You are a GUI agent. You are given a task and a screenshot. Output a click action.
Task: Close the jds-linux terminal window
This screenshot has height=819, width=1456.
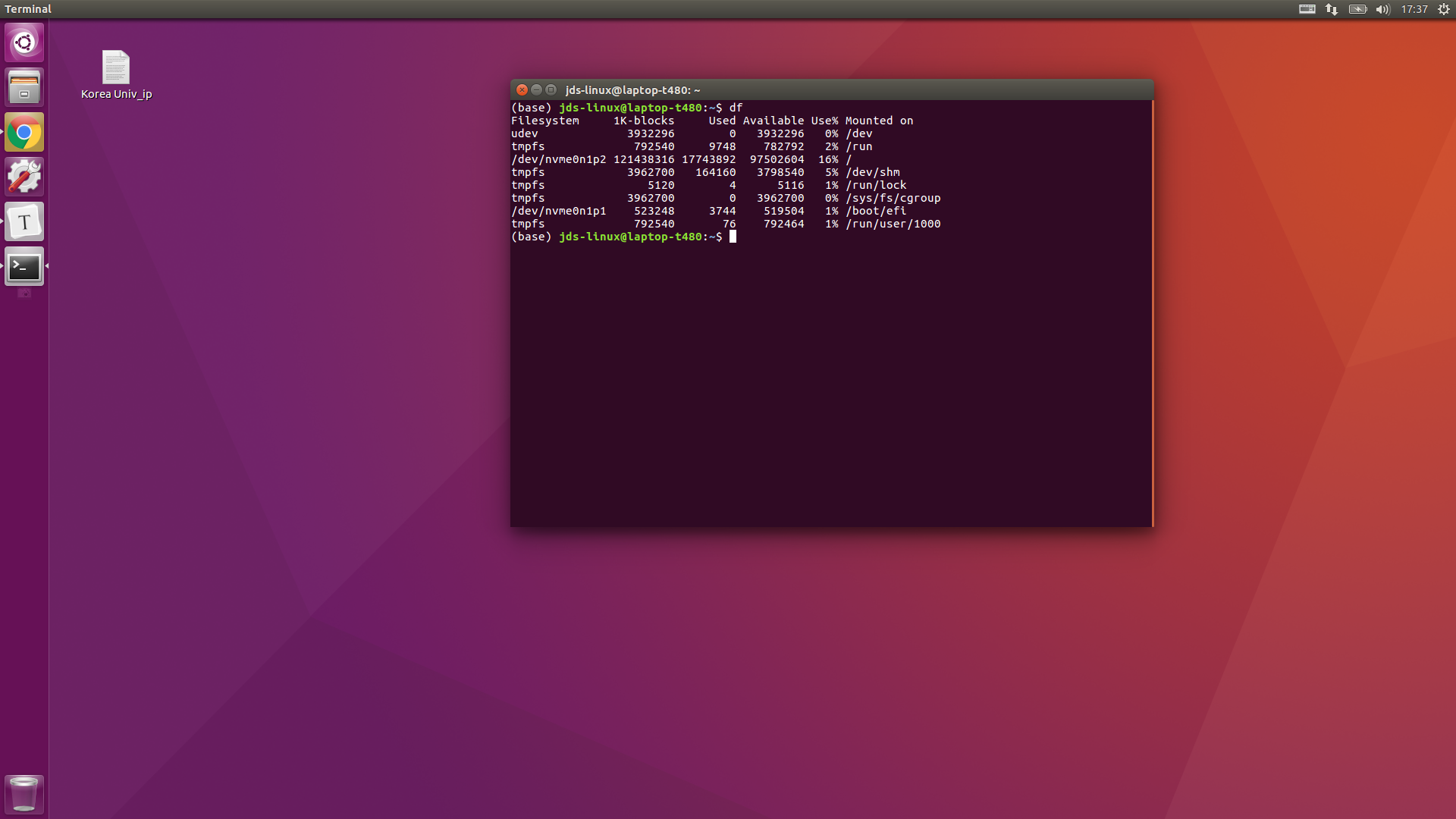[x=522, y=89]
